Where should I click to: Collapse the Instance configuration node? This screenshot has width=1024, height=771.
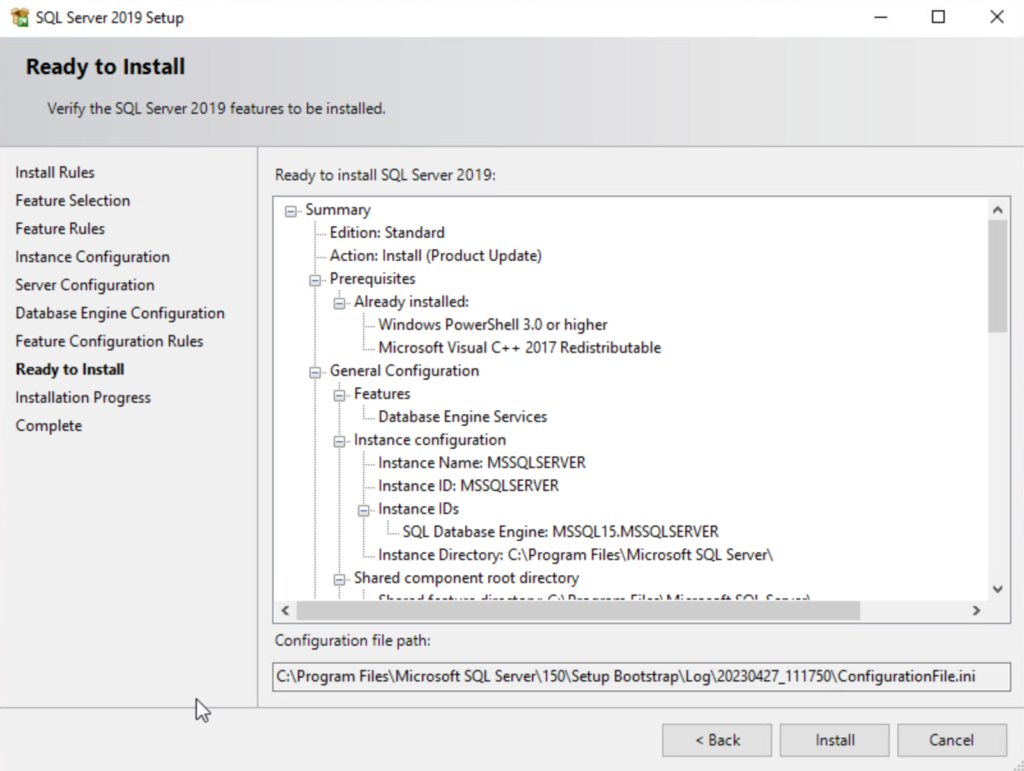[340, 440]
